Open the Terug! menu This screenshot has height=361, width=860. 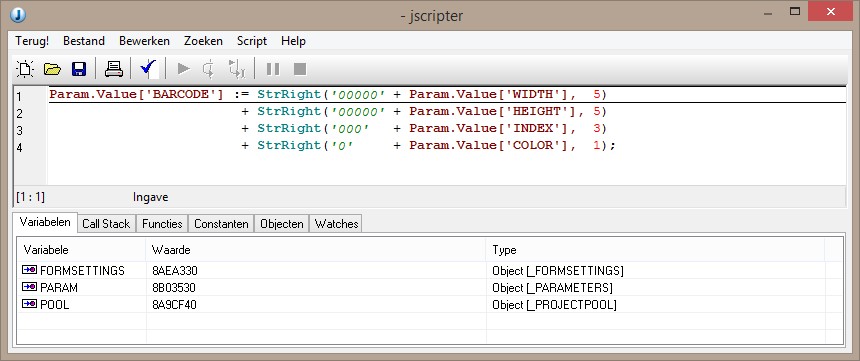pyautogui.click(x=32, y=41)
